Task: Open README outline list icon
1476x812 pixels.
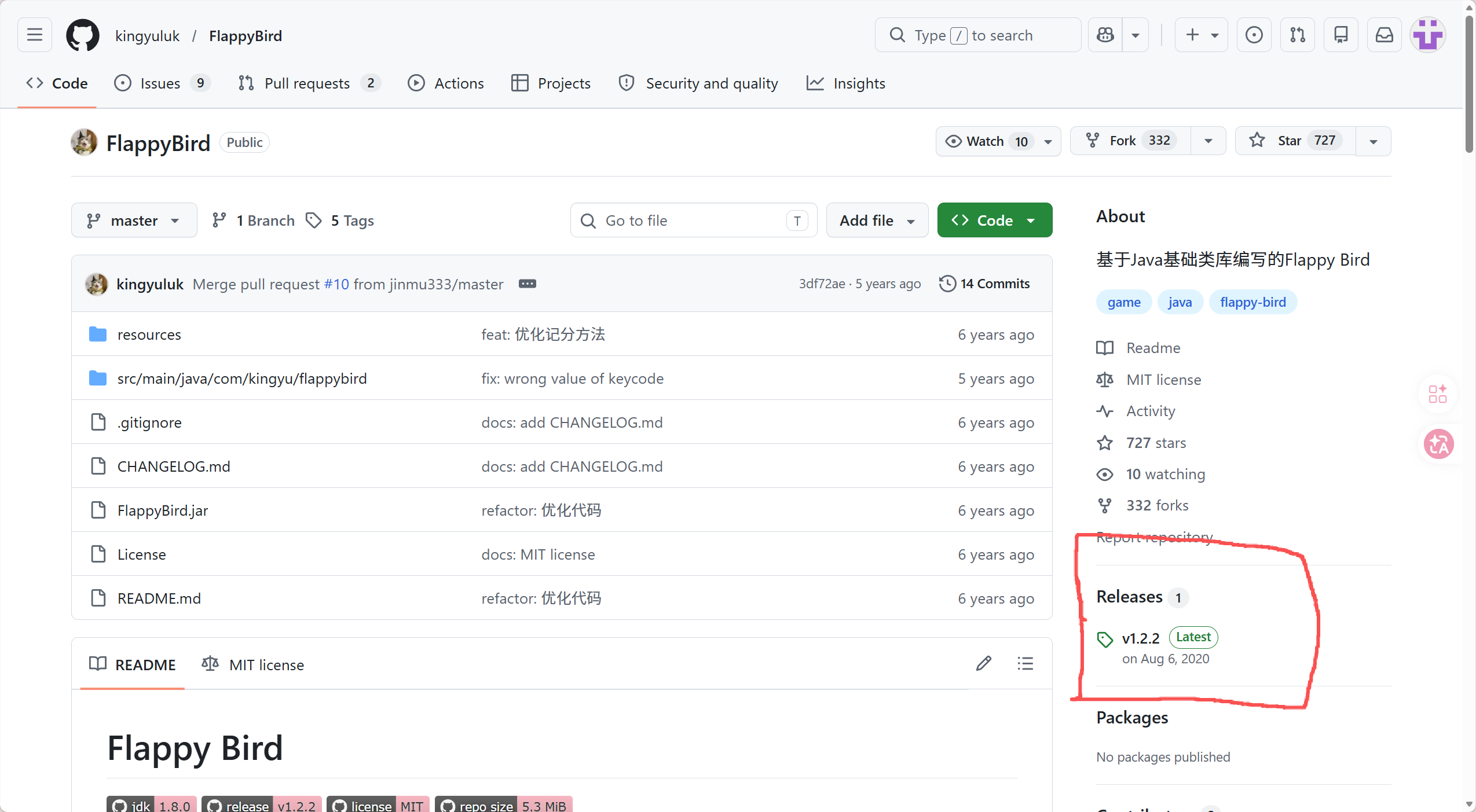Action: [x=1025, y=663]
